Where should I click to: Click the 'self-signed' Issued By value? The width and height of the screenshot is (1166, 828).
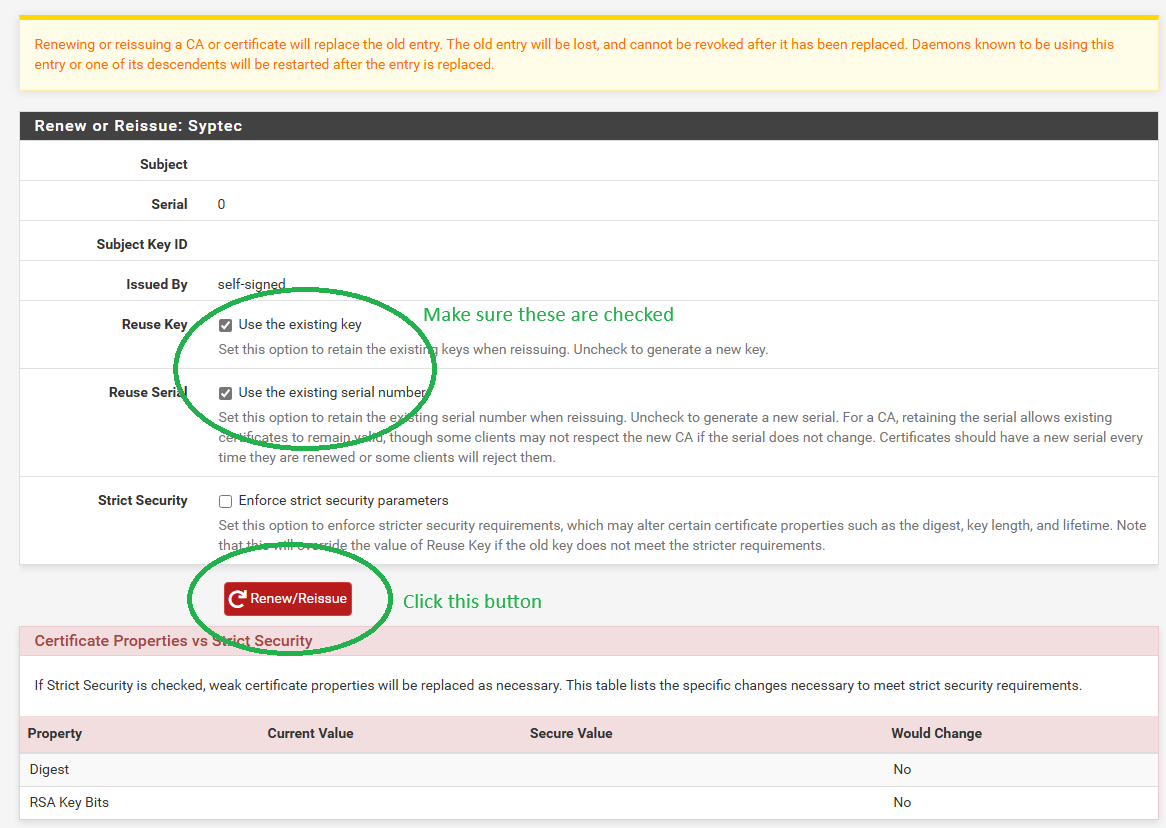251,284
